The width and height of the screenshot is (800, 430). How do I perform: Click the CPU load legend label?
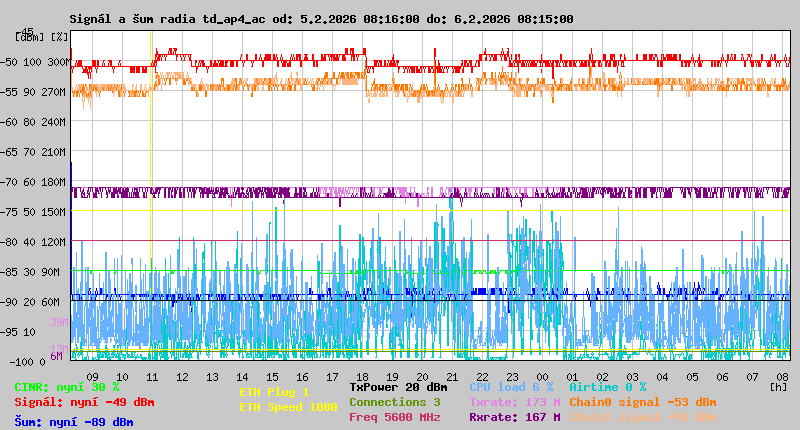click(511, 387)
